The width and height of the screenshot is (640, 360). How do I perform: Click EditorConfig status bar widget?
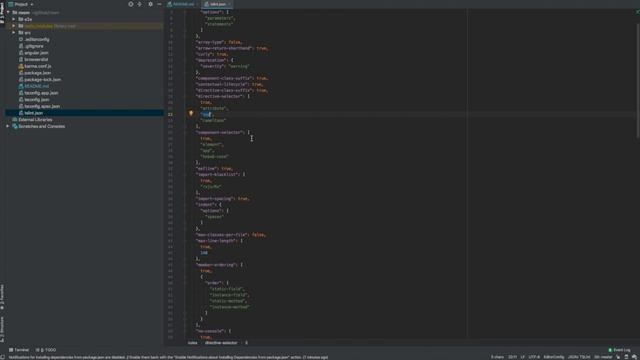[x=553, y=357]
